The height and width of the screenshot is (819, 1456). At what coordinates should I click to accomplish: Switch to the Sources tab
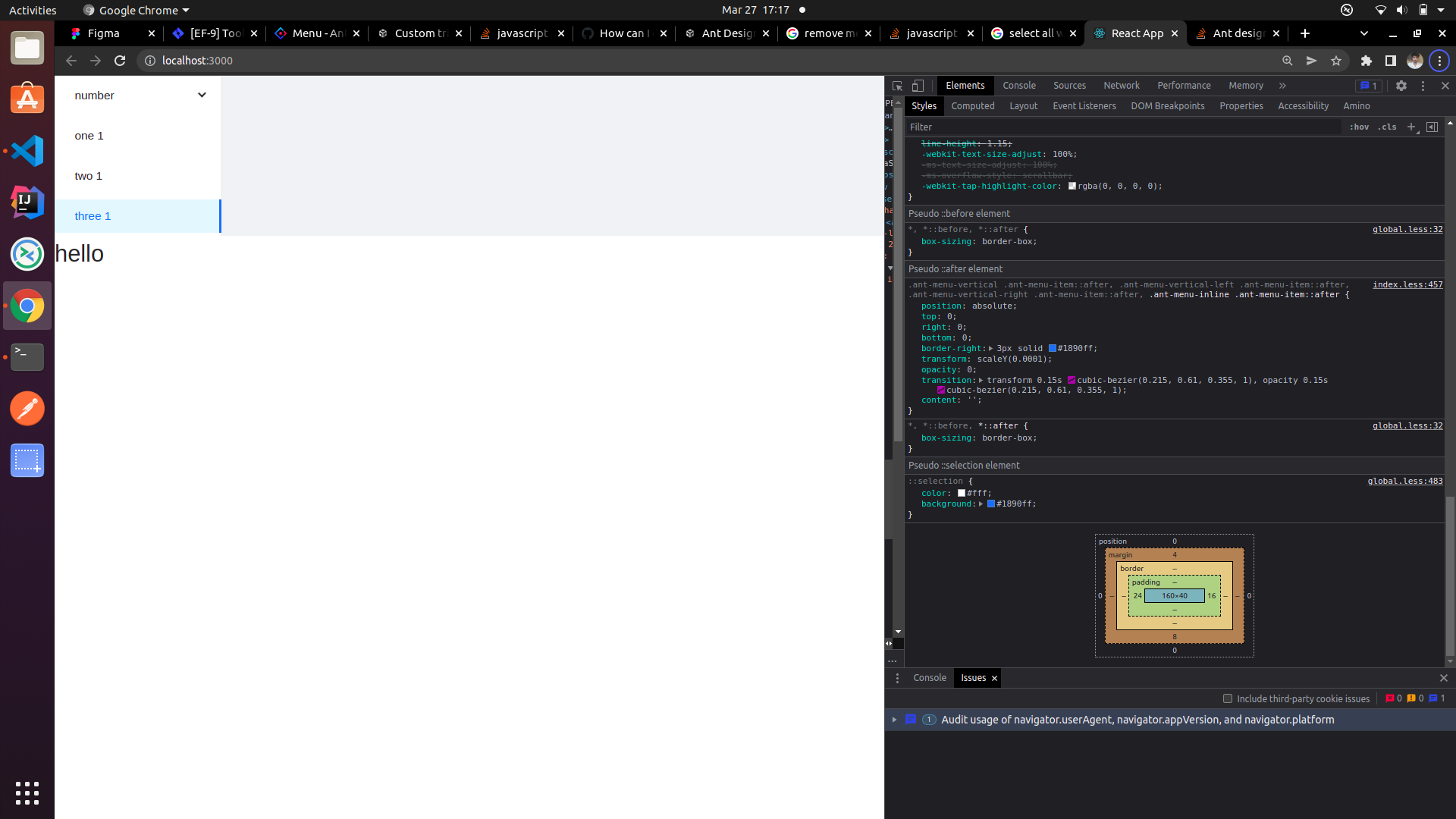tap(1069, 86)
